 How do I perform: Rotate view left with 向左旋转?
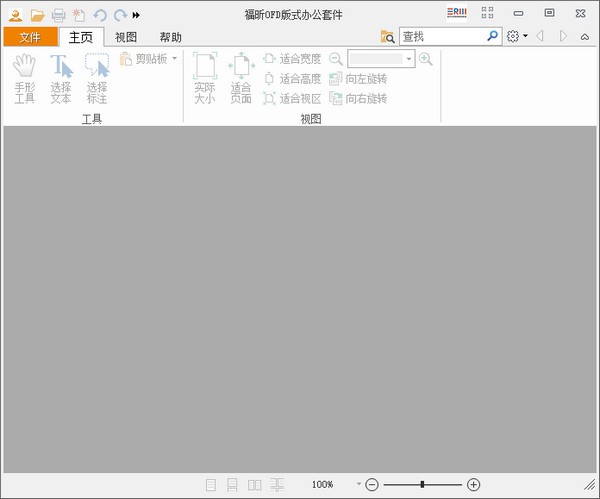point(358,79)
